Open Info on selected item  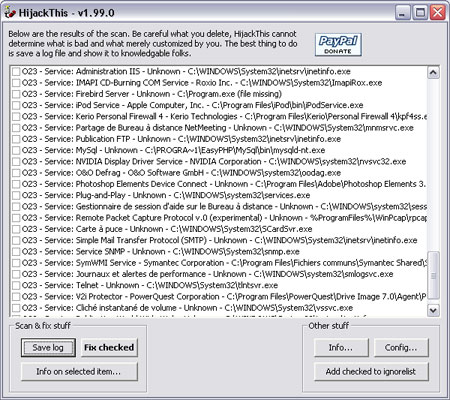79,371
